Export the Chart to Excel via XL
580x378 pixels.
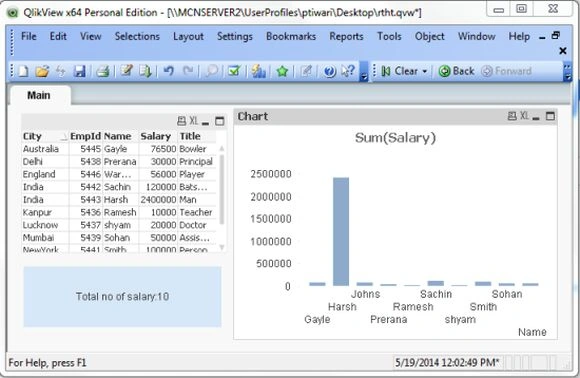point(525,116)
